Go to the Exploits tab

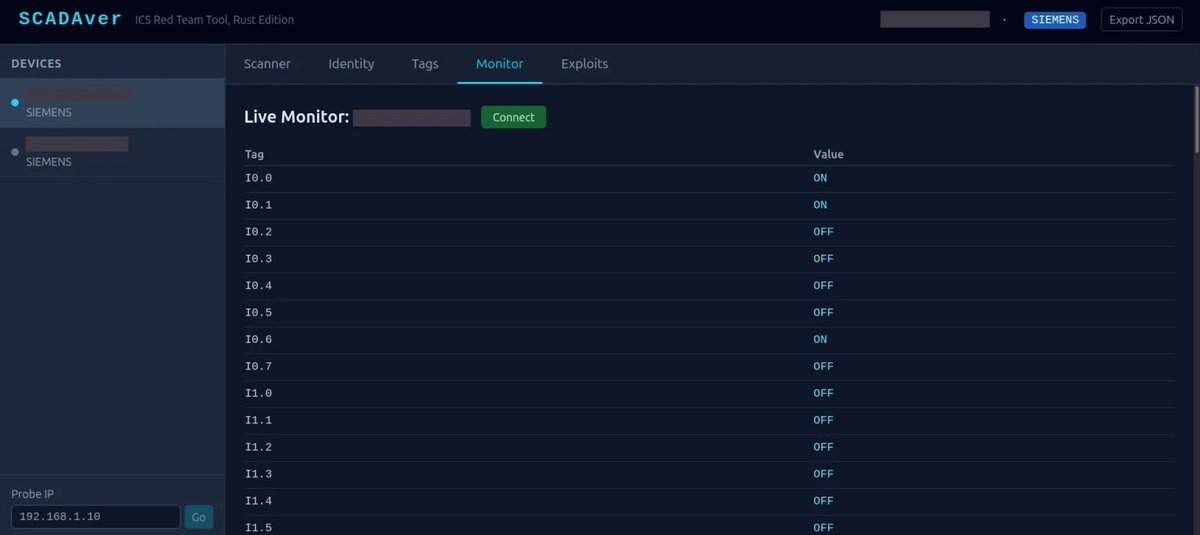(584, 64)
